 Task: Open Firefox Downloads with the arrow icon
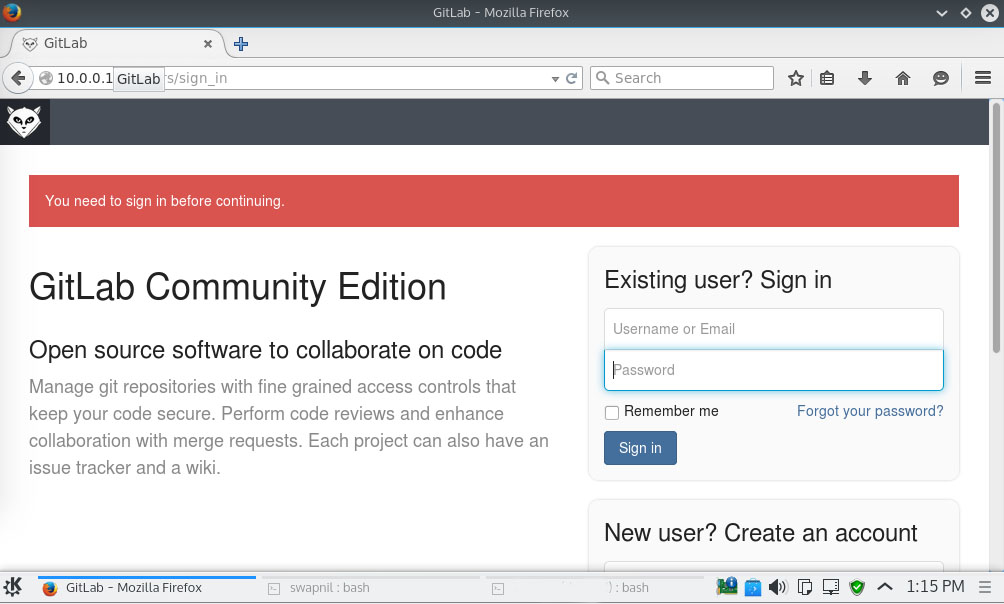coord(863,78)
